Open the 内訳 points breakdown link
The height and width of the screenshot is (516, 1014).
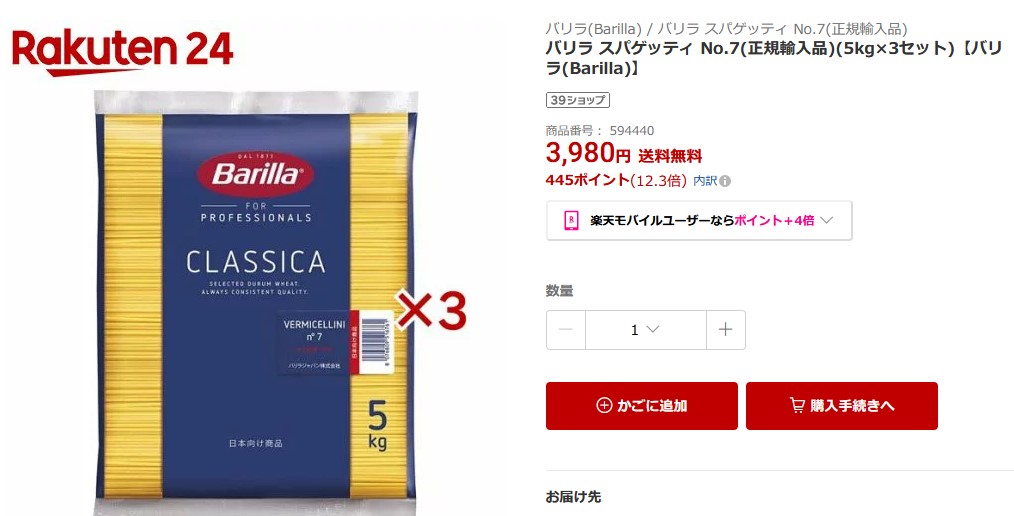coord(705,181)
